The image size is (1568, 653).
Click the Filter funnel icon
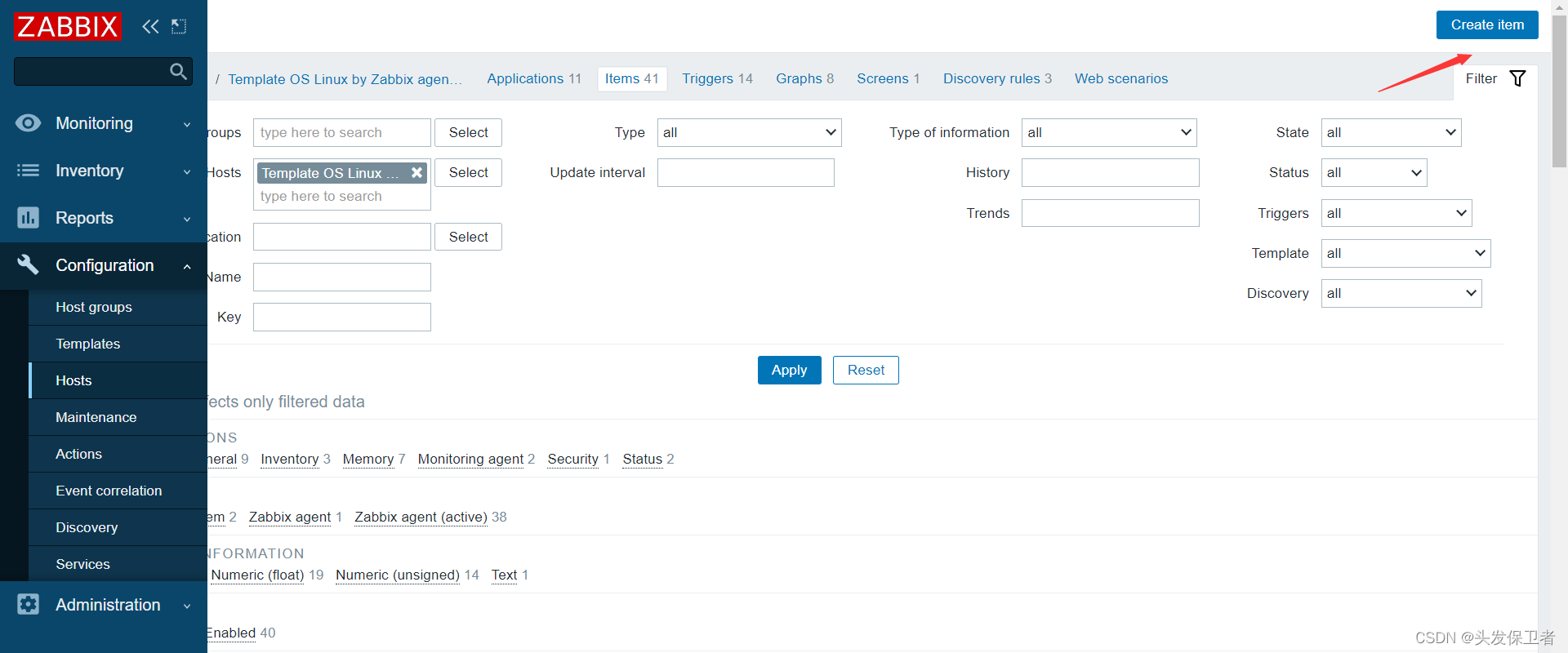pos(1517,78)
